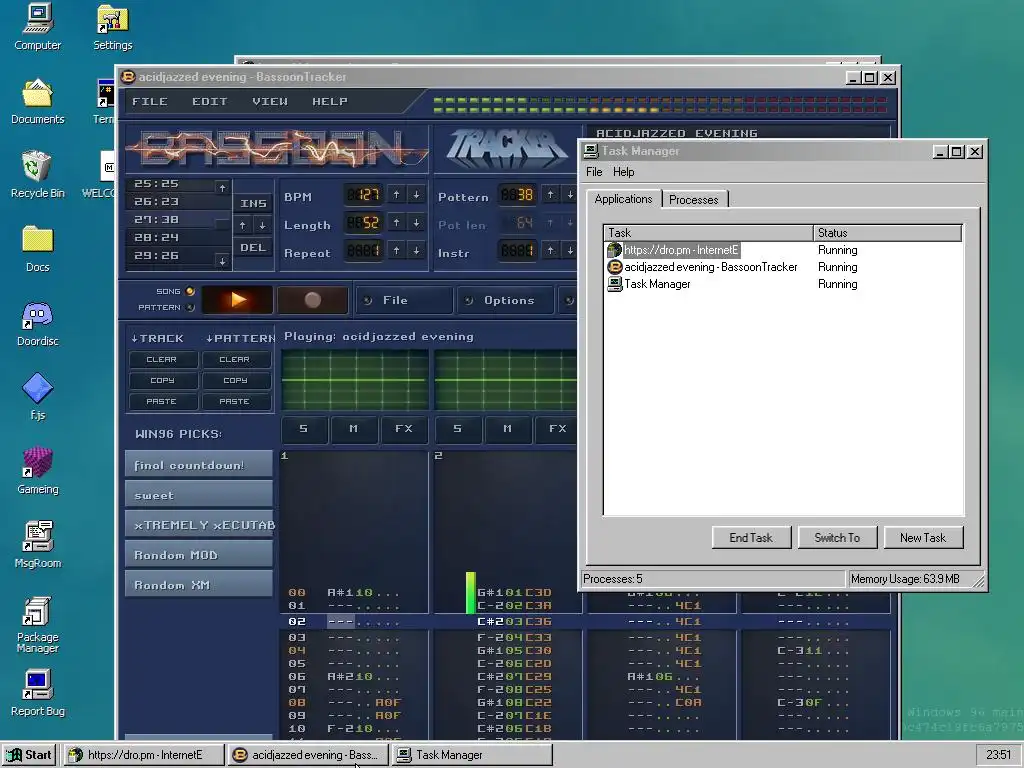Increase Repeat value with the up arrow
The image size is (1024, 768).
[x=396, y=250]
